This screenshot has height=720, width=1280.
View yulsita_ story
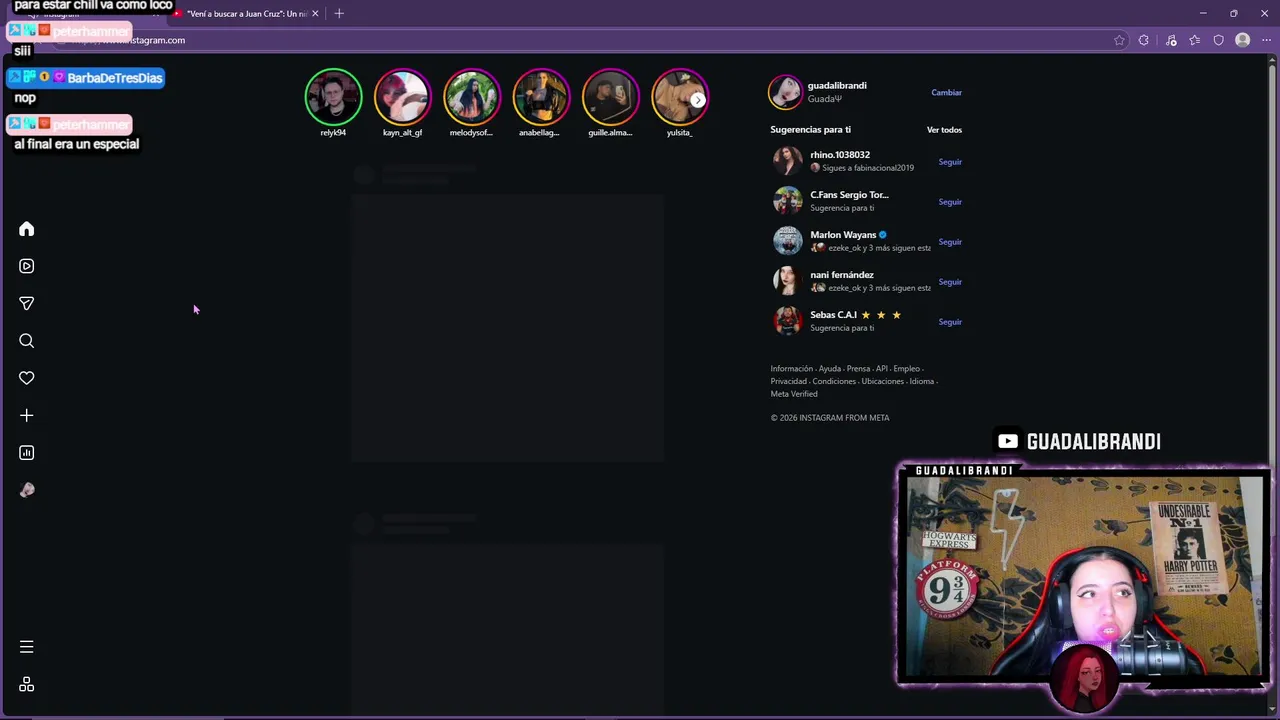tap(679, 97)
